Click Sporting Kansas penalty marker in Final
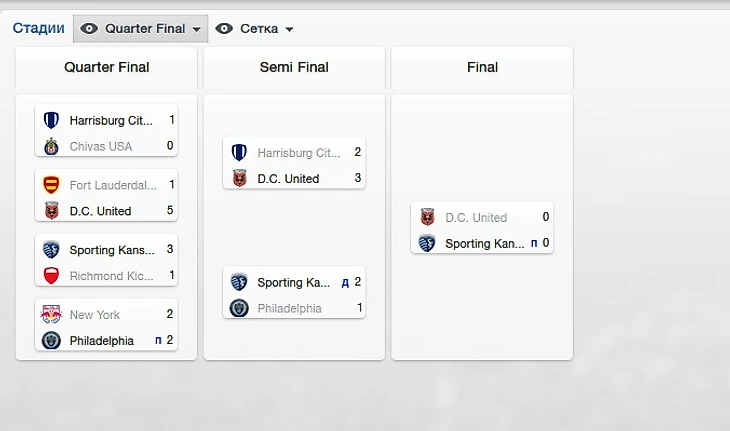The height and width of the screenshot is (431, 730). click(x=534, y=243)
